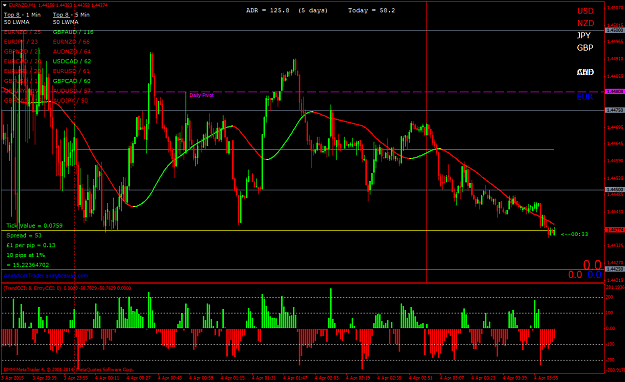Click the red current bid price tag on the axis
The width and height of the screenshot is (625, 382).
[615, 230]
